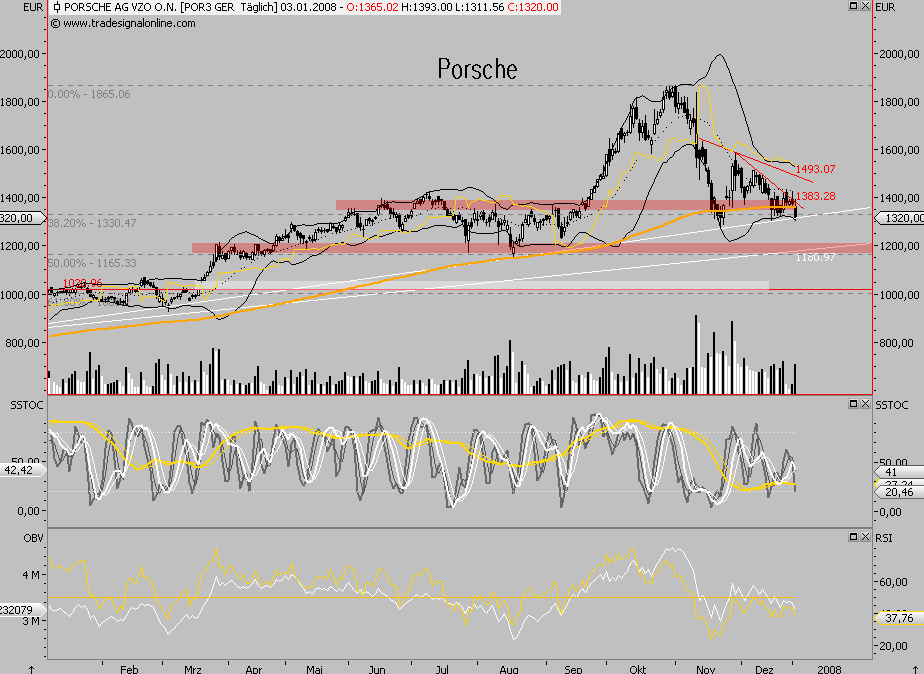924x674 pixels.
Task: Select the PORSCHE AG VZO O.N. header text
Action: (x=121, y=7)
